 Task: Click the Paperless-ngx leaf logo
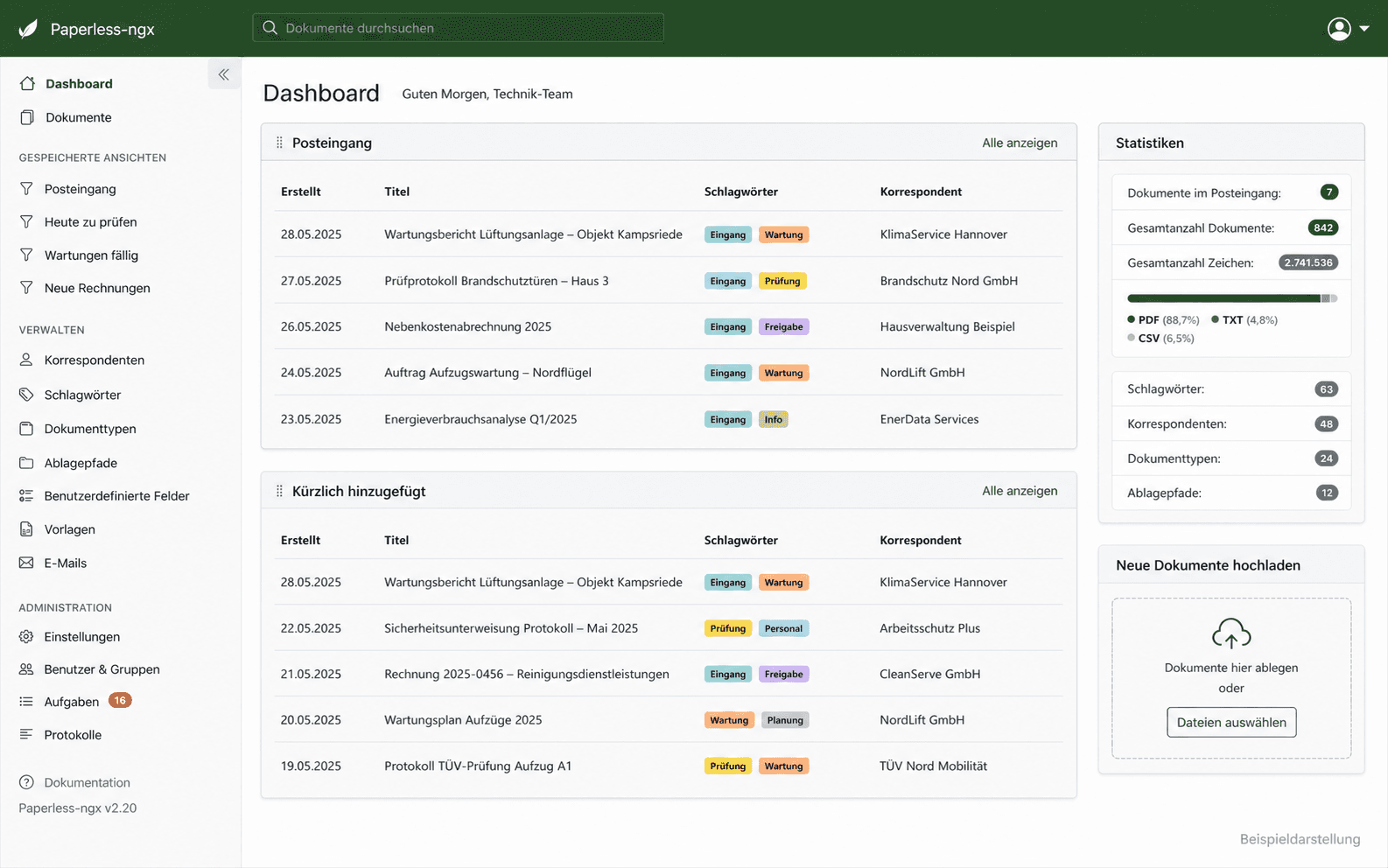pos(28,29)
